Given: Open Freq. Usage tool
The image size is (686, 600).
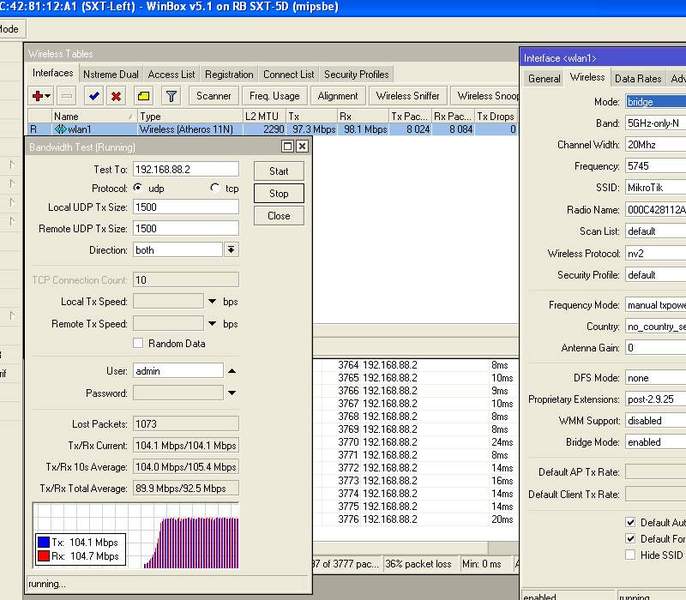Looking at the screenshot, I should tap(274, 96).
